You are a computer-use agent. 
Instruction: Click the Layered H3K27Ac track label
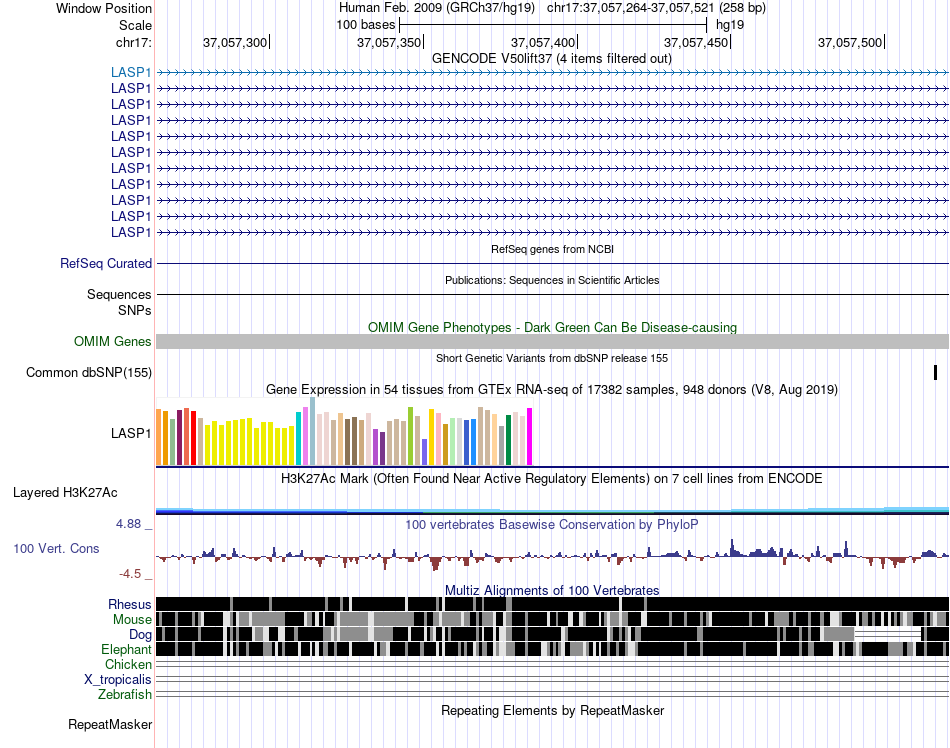click(x=65, y=492)
